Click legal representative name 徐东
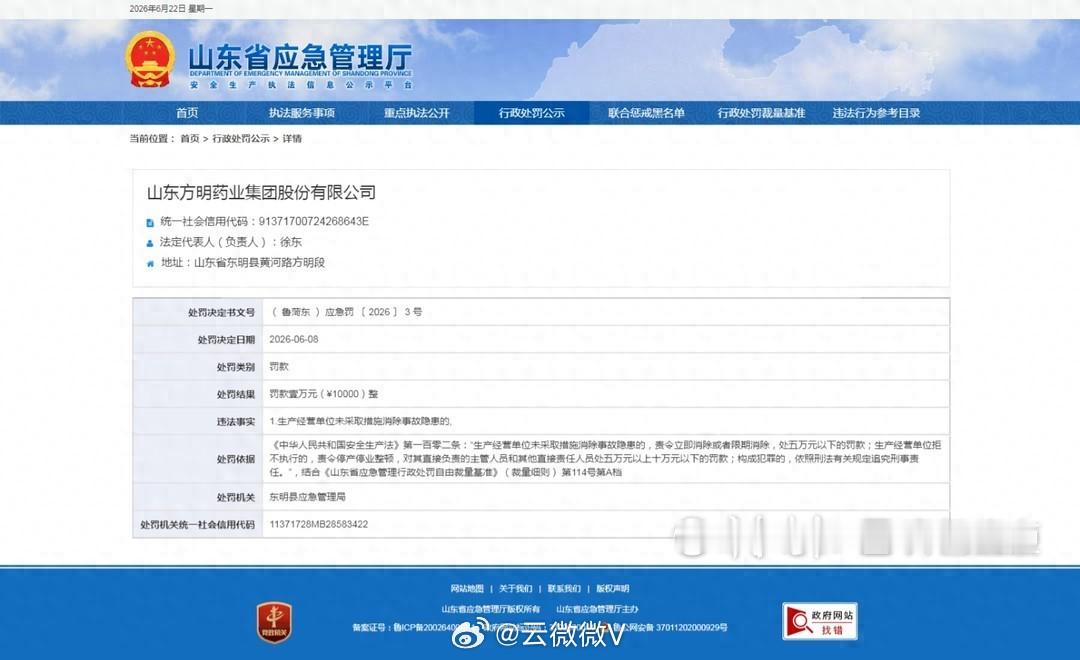 coord(291,242)
